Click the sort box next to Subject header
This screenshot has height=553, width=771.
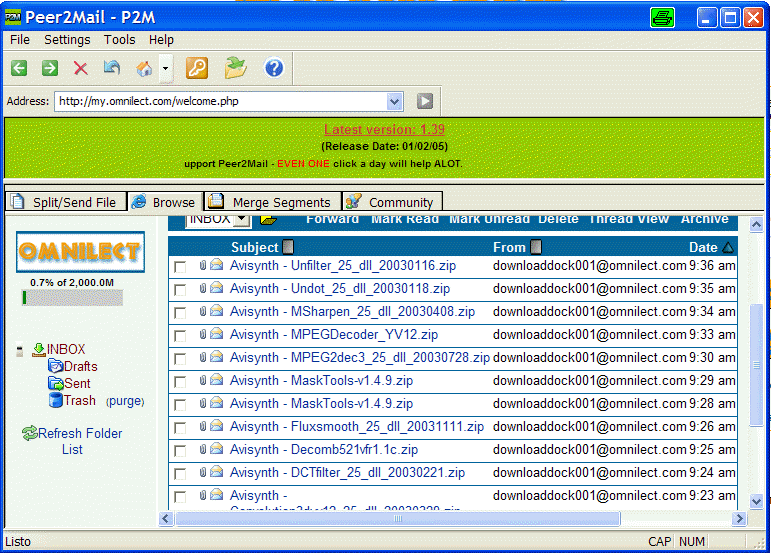coord(289,247)
